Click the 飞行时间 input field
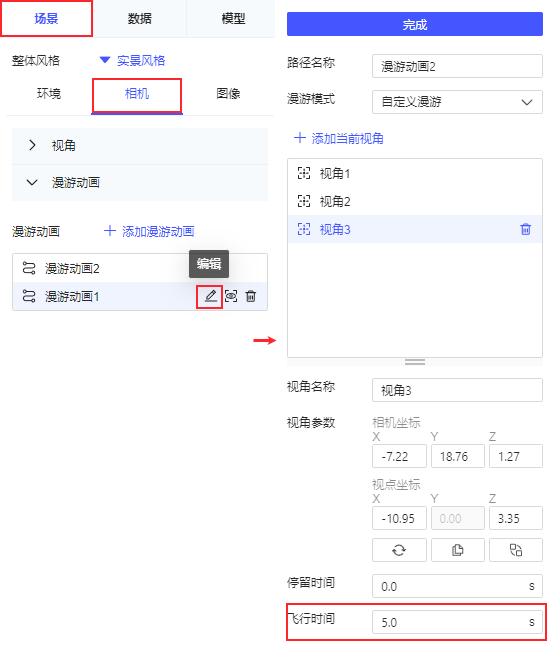 pos(457,622)
